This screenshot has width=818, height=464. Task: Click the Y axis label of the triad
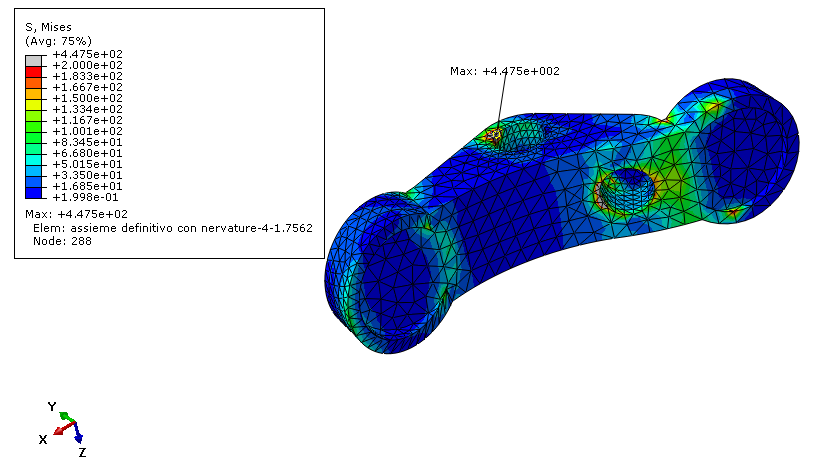[52, 407]
